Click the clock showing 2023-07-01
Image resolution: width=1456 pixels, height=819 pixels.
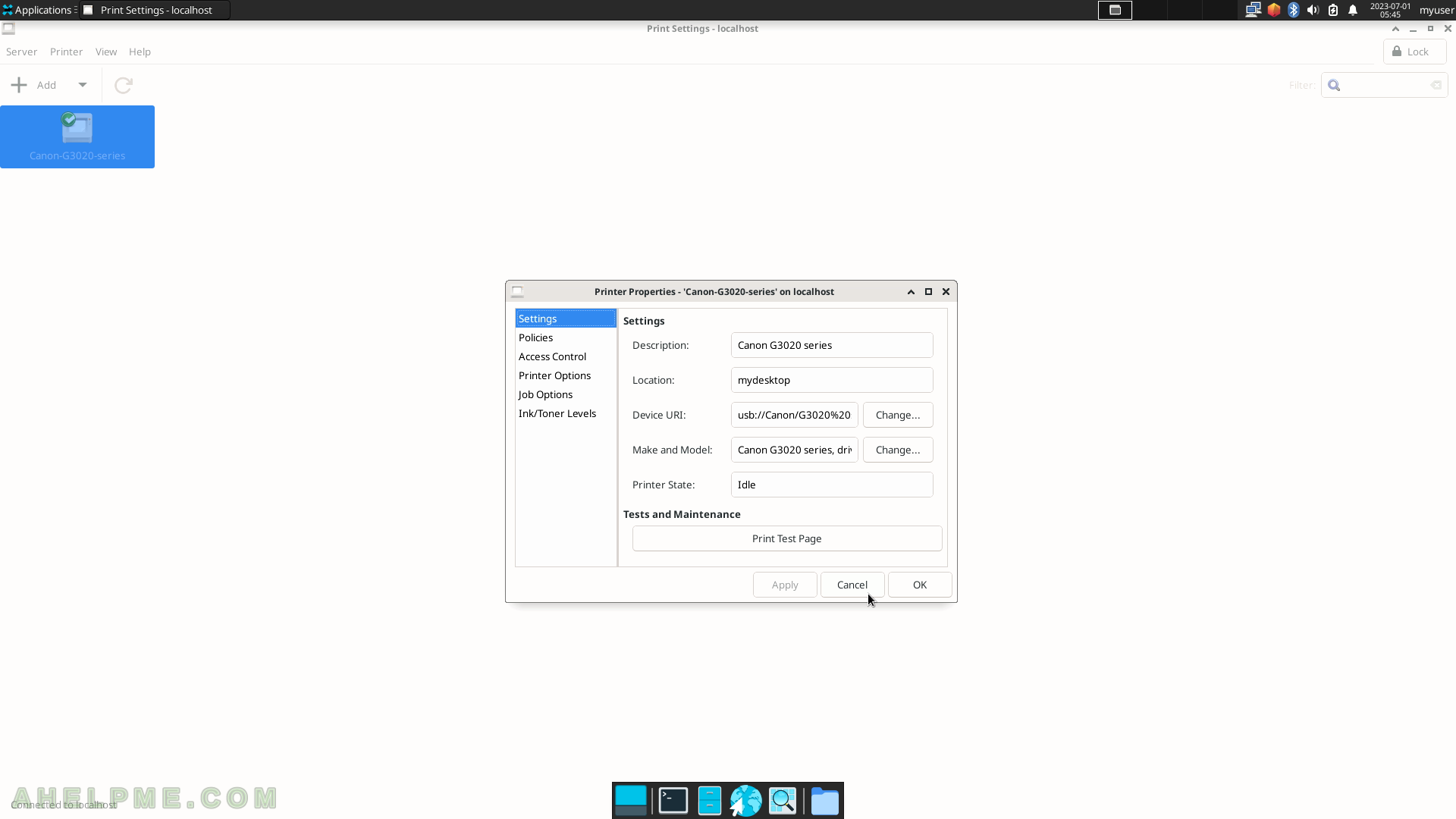pyautogui.click(x=1390, y=10)
